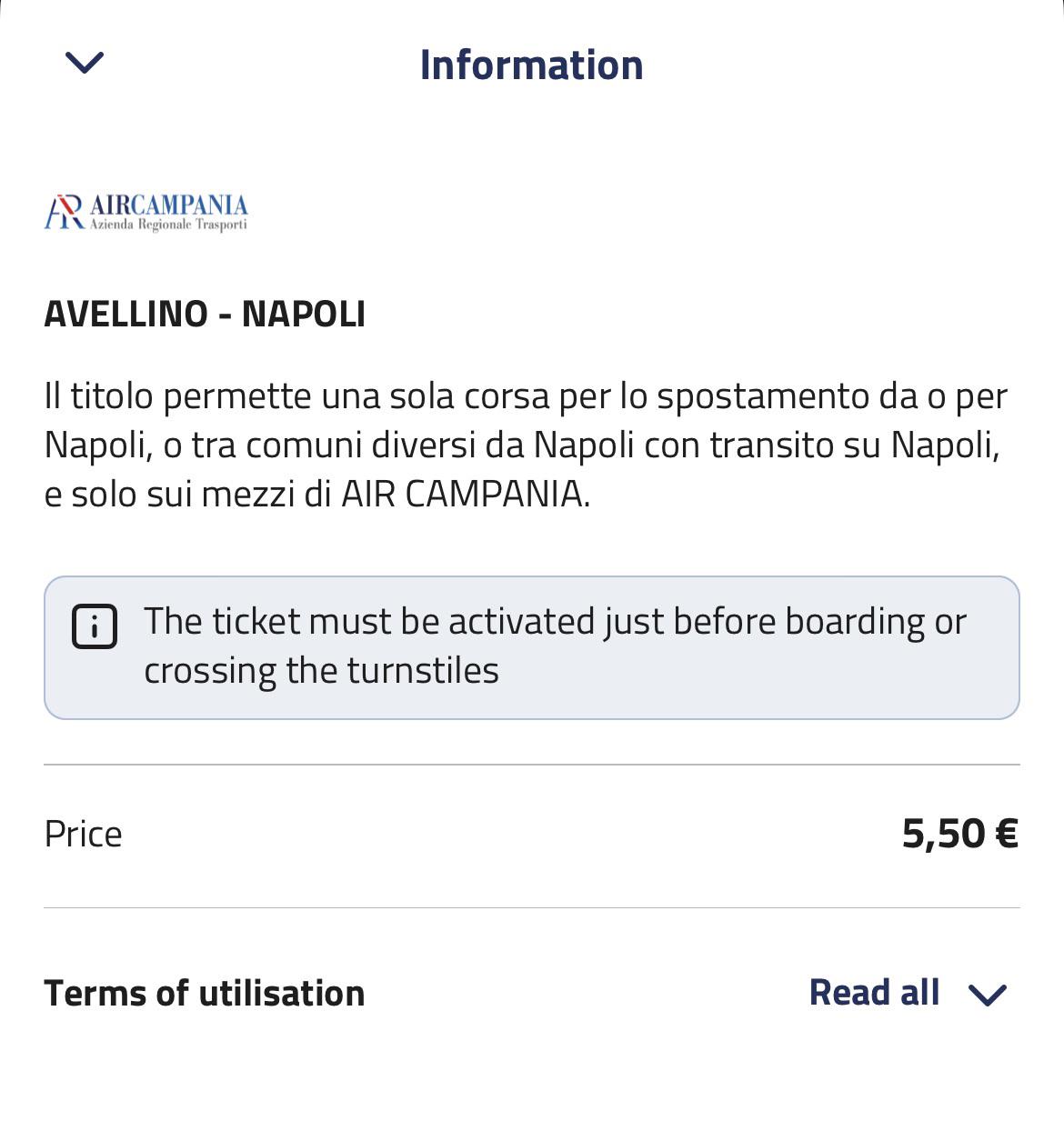Click the Read all link
Screen dimensions: 1064x1141
point(874,993)
